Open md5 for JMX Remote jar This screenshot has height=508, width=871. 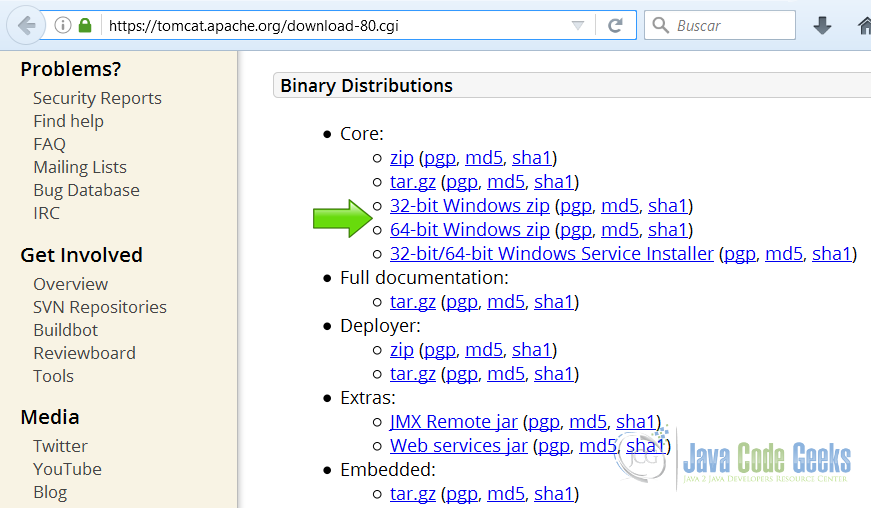tap(588, 422)
